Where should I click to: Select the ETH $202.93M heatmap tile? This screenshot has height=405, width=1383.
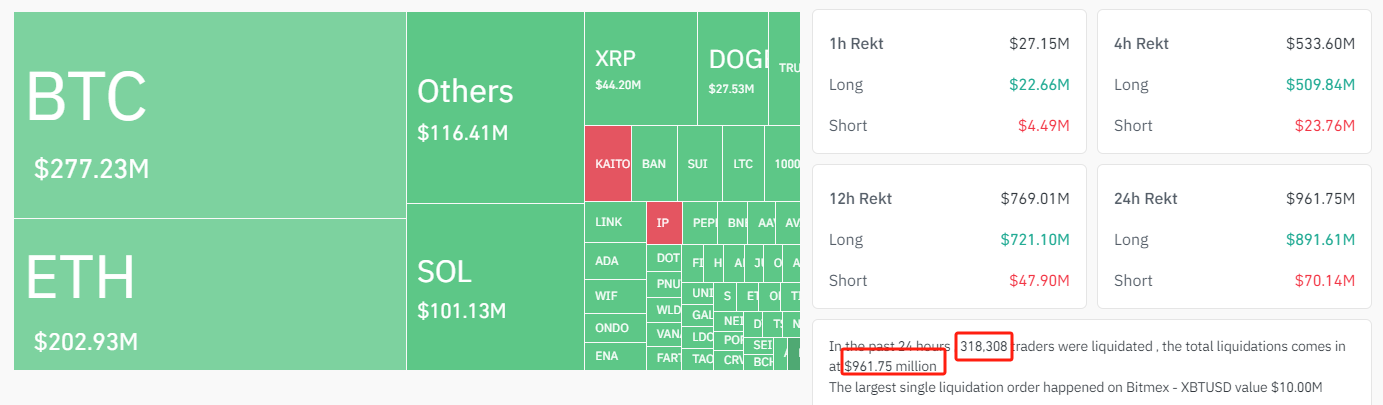pyautogui.click(x=210, y=294)
